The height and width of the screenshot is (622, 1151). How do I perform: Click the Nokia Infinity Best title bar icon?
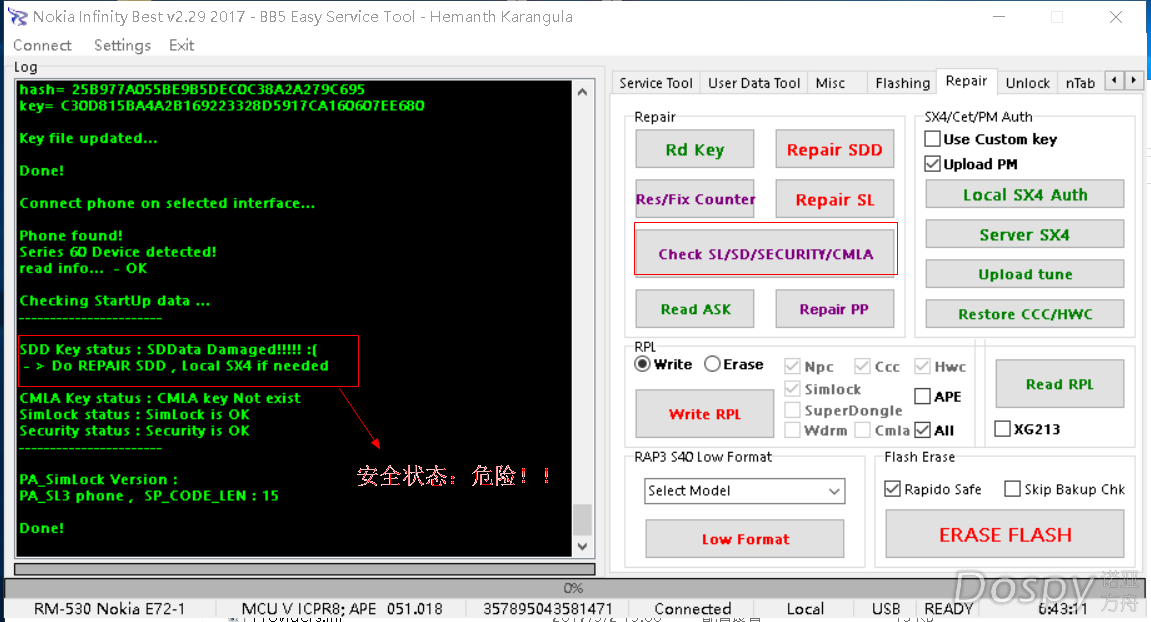18,17
